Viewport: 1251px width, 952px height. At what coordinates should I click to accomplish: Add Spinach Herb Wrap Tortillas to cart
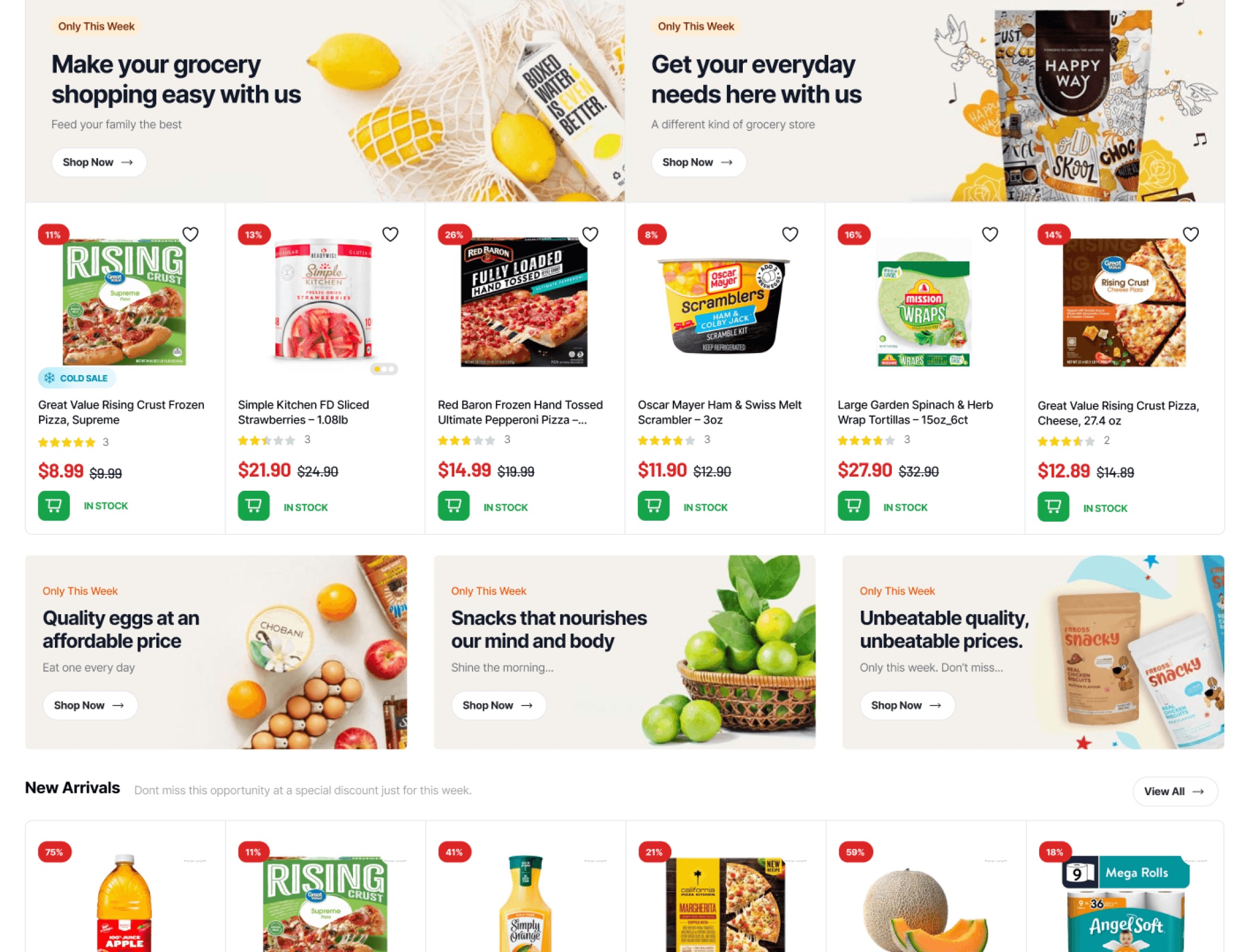coord(854,505)
